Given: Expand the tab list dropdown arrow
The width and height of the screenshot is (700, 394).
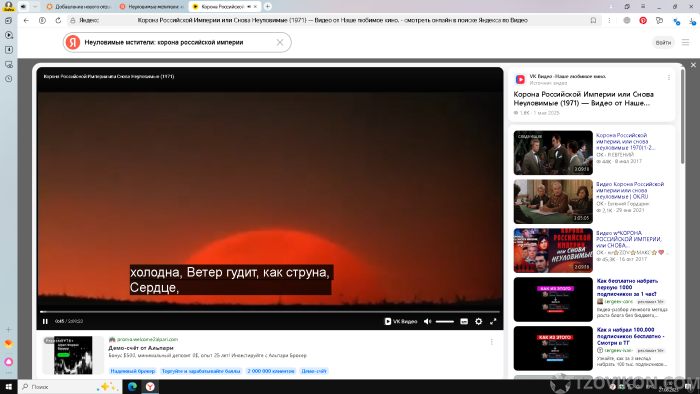Looking at the screenshot, I should pos(35,6).
